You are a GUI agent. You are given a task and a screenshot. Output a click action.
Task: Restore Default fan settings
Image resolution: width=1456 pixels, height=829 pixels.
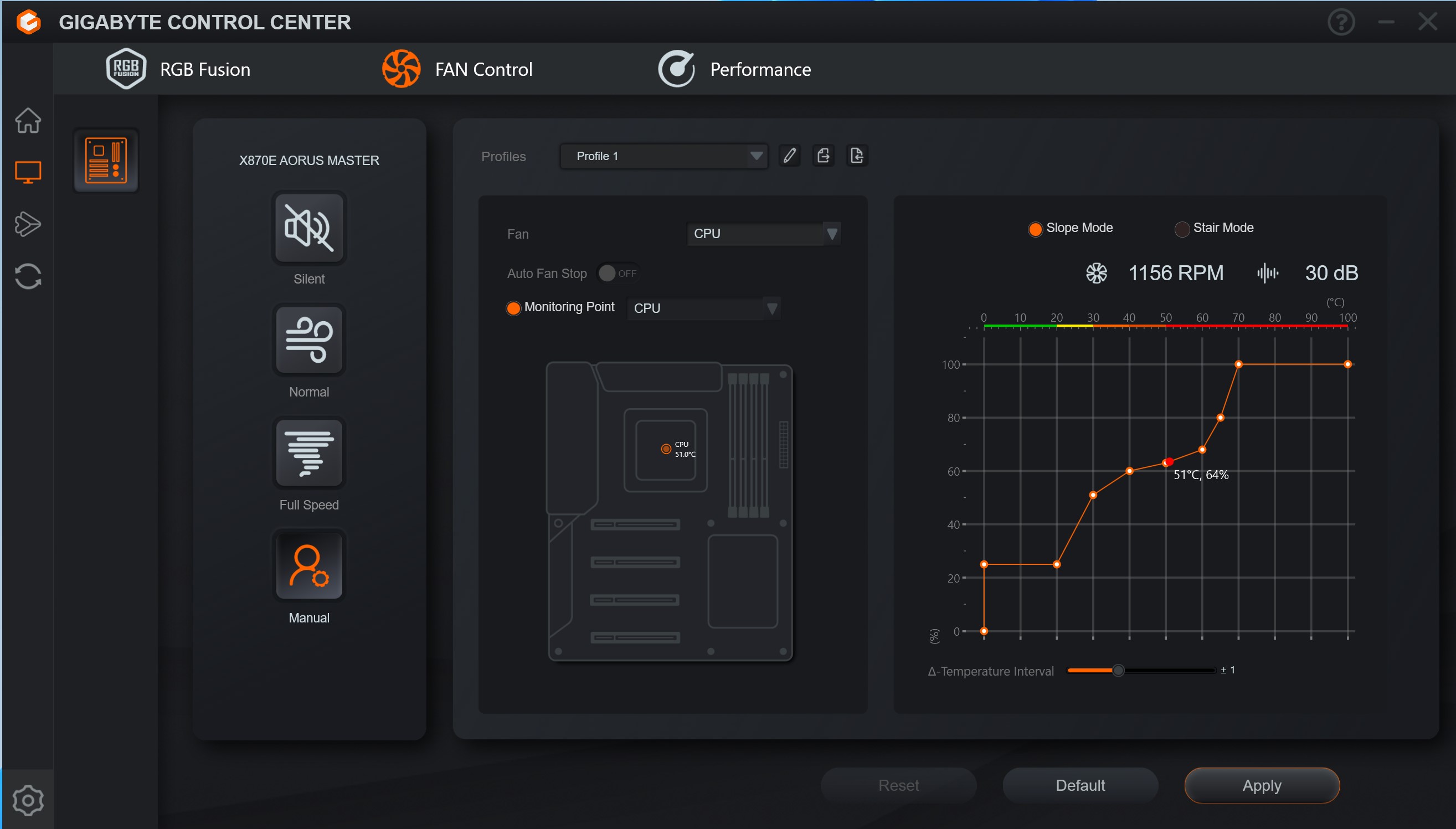[1079, 785]
